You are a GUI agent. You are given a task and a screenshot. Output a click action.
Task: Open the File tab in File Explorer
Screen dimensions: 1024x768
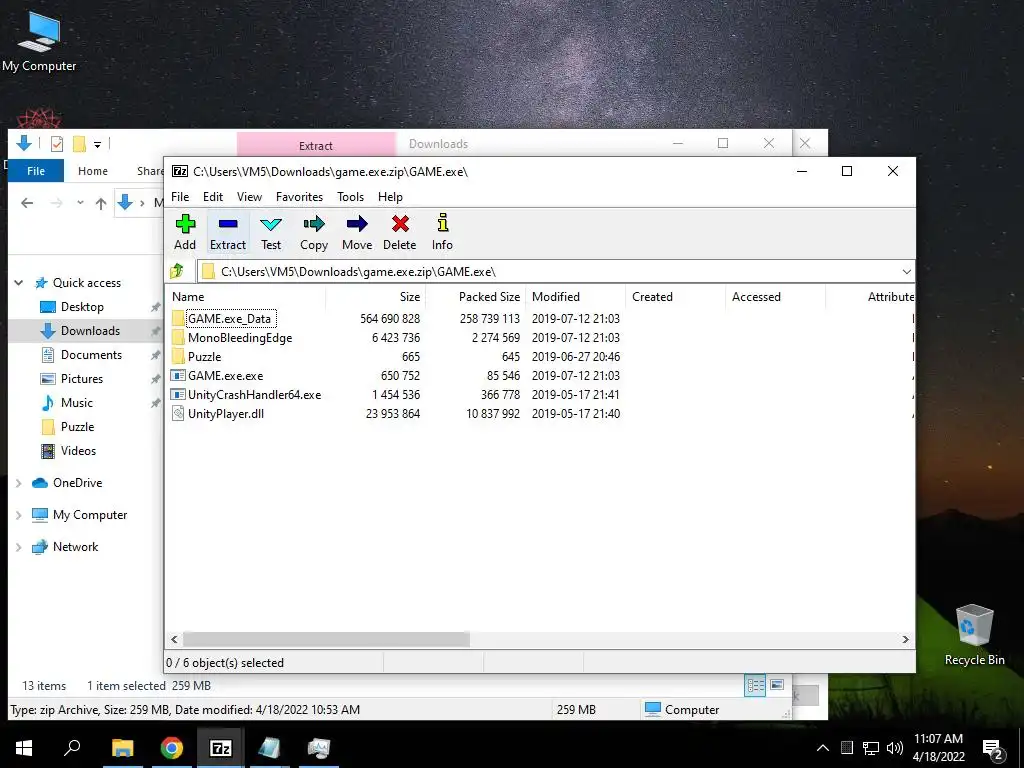[x=36, y=171]
